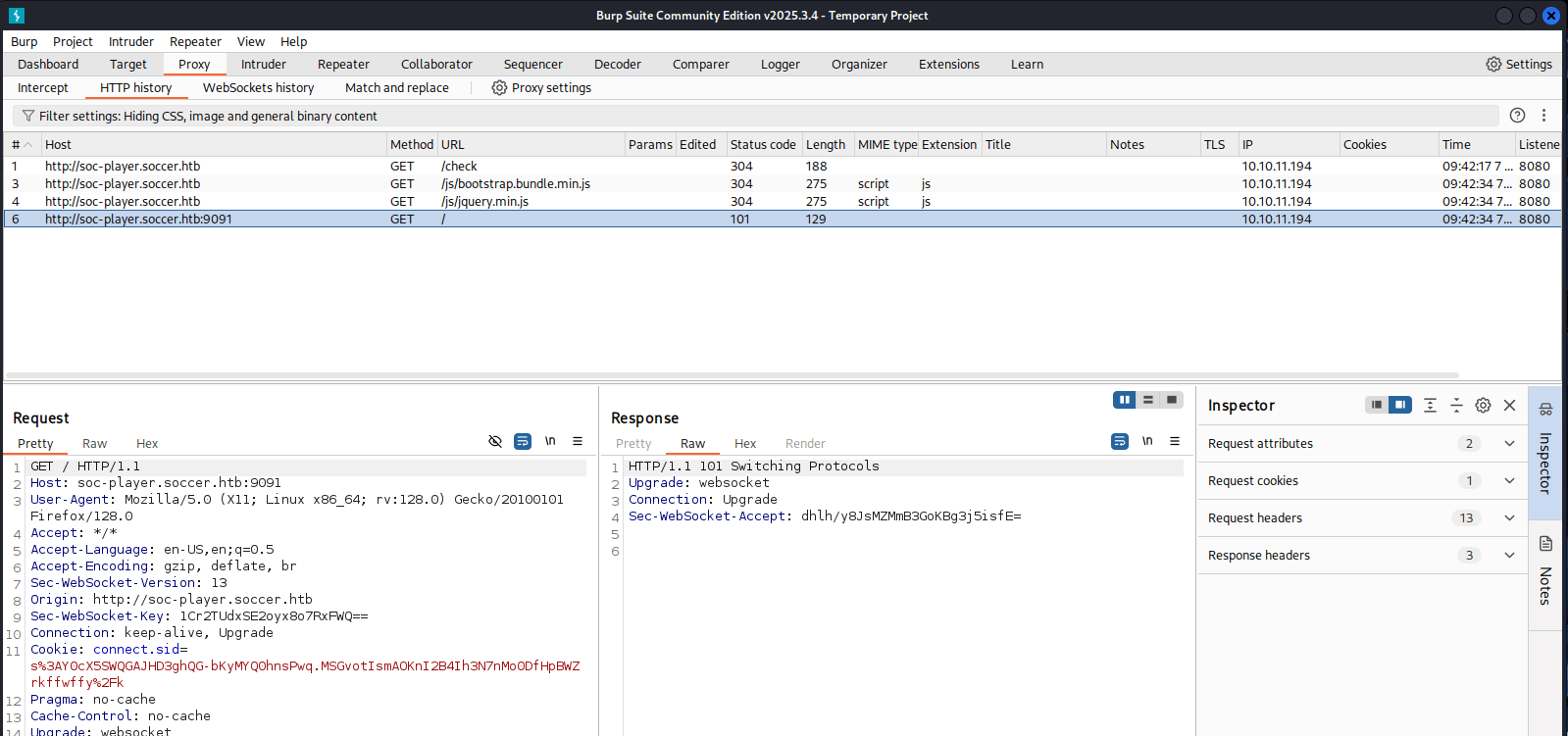Sort history by # column
The image size is (1568, 736).
tap(22, 144)
